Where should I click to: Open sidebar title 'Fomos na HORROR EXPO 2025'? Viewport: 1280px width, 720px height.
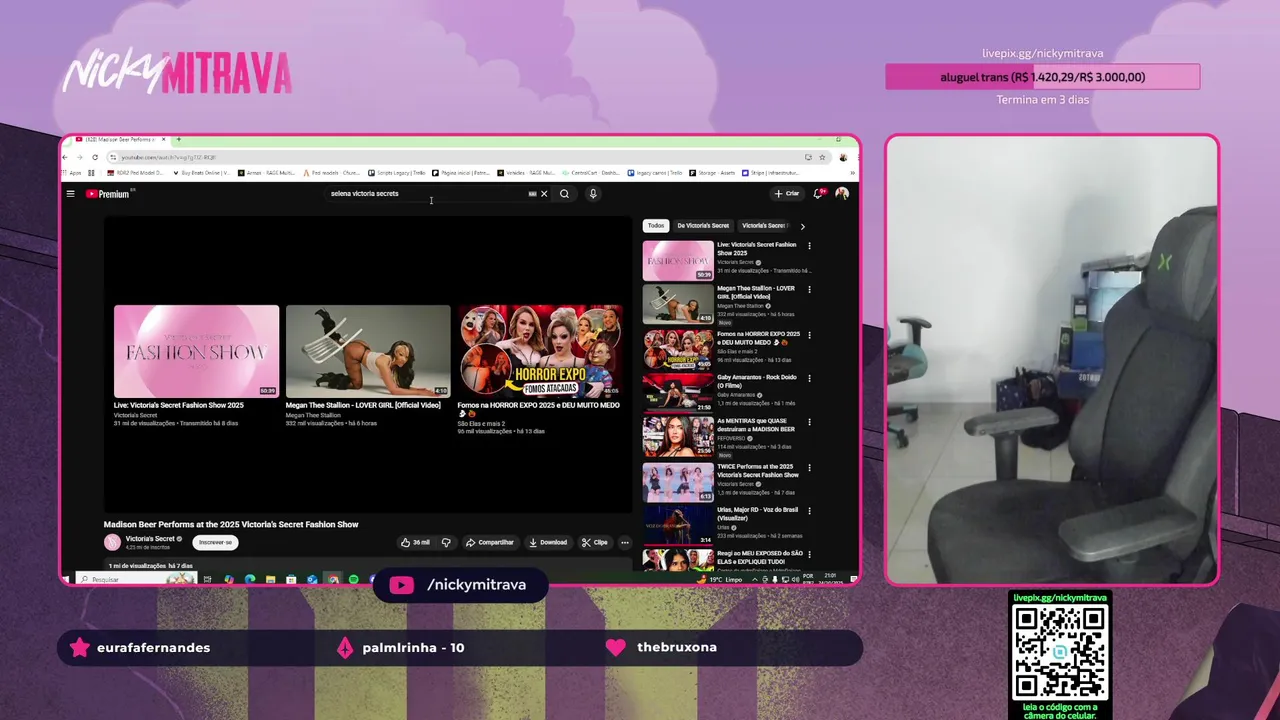[758, 338]
